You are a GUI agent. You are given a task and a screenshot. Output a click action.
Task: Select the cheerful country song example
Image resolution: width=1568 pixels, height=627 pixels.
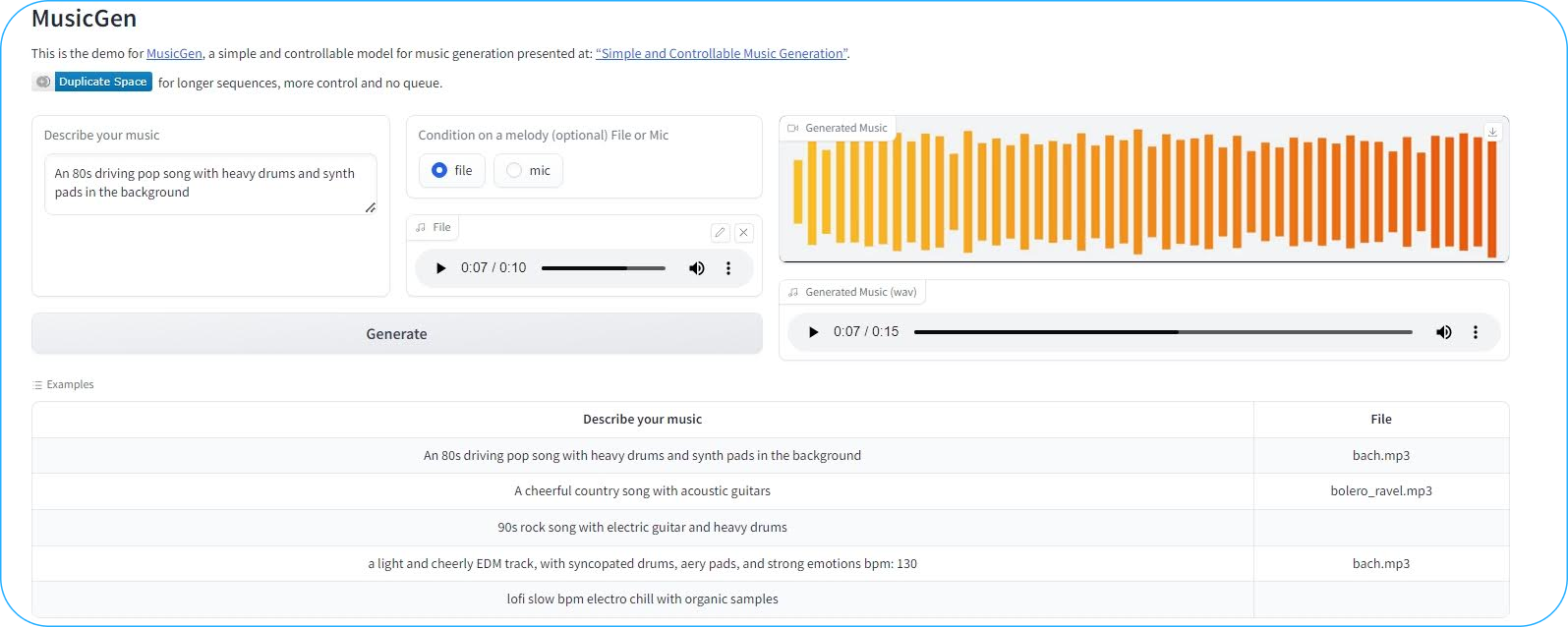(x=642, y=491)
